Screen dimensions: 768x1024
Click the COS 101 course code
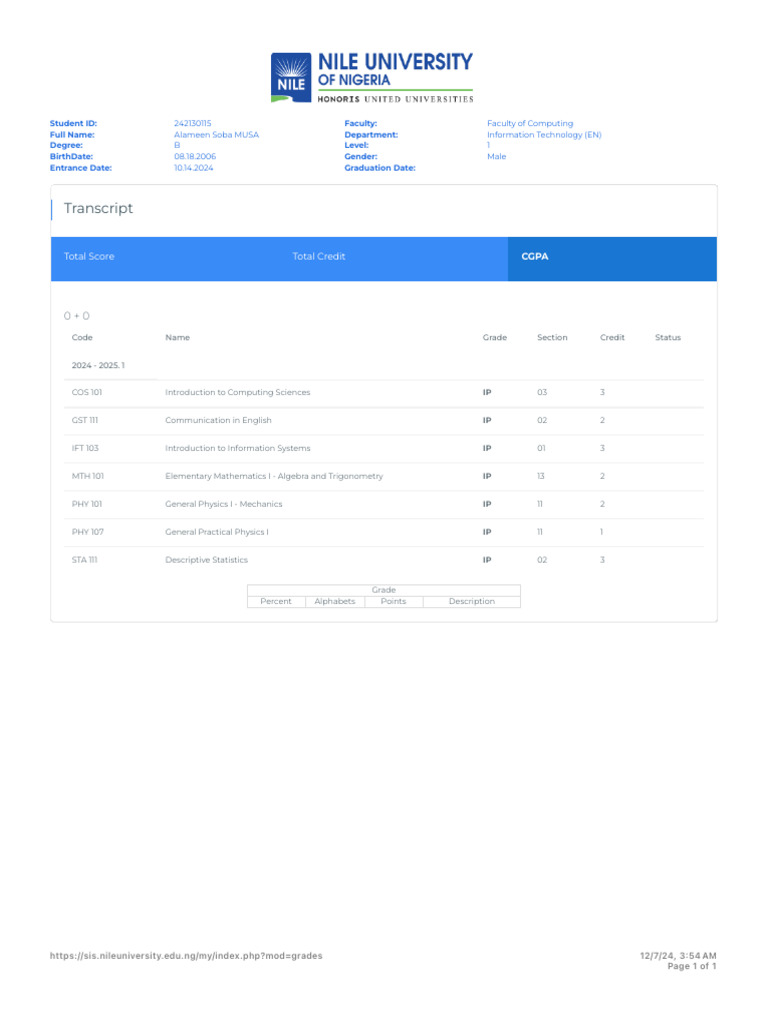pos(87,392)
